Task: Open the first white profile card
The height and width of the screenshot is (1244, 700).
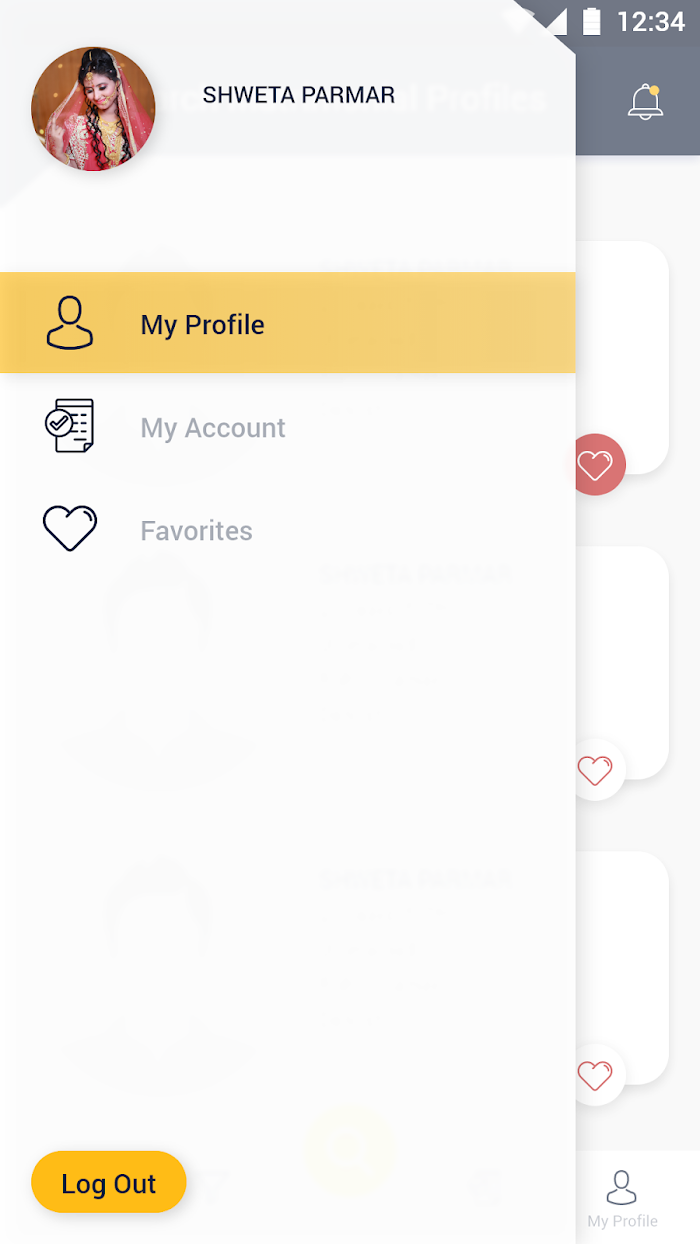Action: (622, 357)
